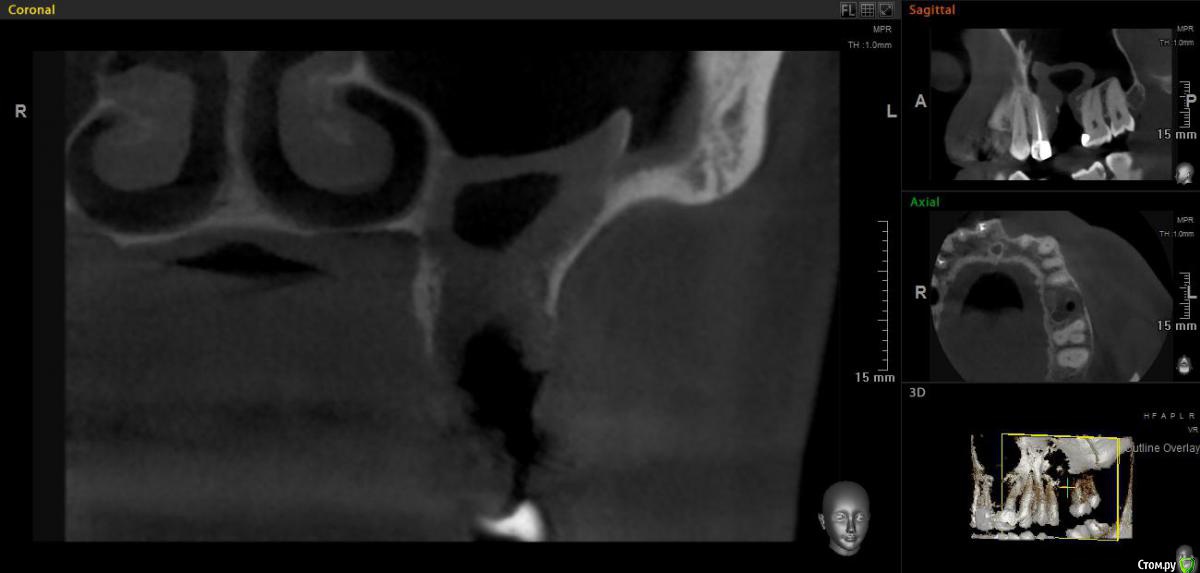Click the 3D panel title
1200x573 pixels.
pos(916,392)
